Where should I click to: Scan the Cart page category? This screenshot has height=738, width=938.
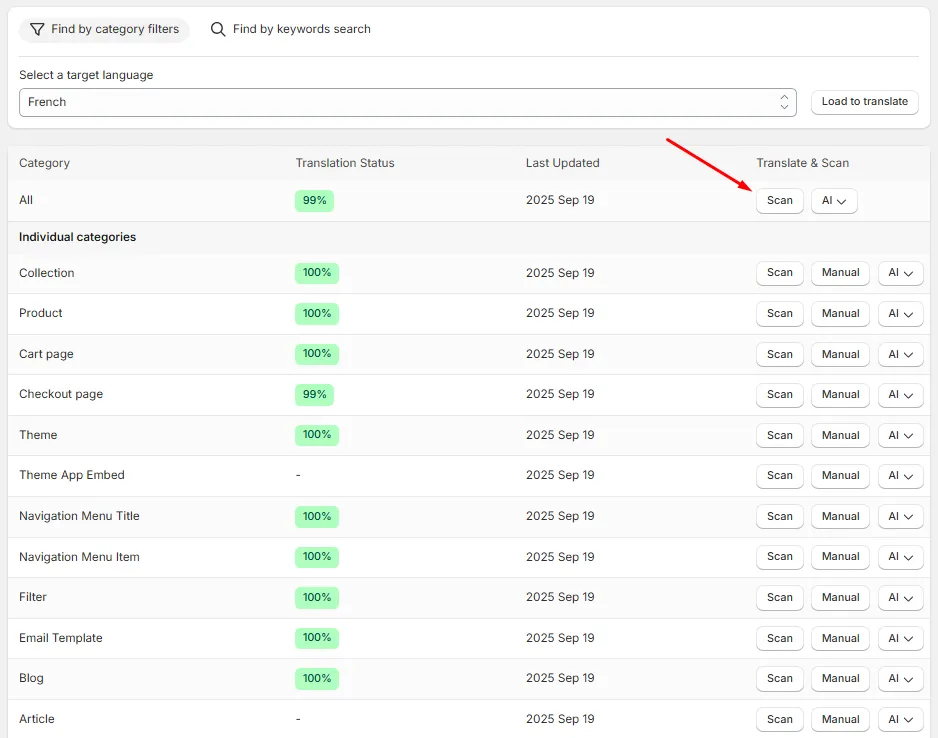[779, 354]
